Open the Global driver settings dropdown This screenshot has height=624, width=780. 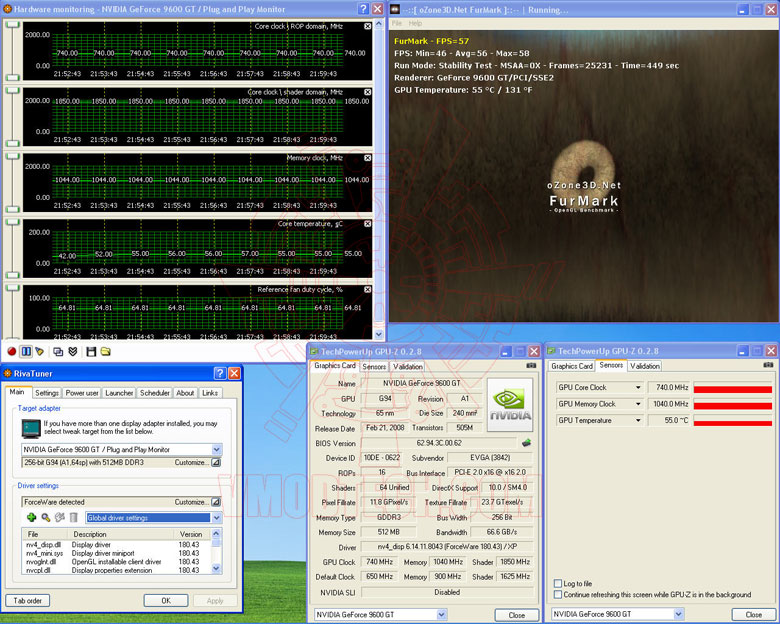(216, 518)
